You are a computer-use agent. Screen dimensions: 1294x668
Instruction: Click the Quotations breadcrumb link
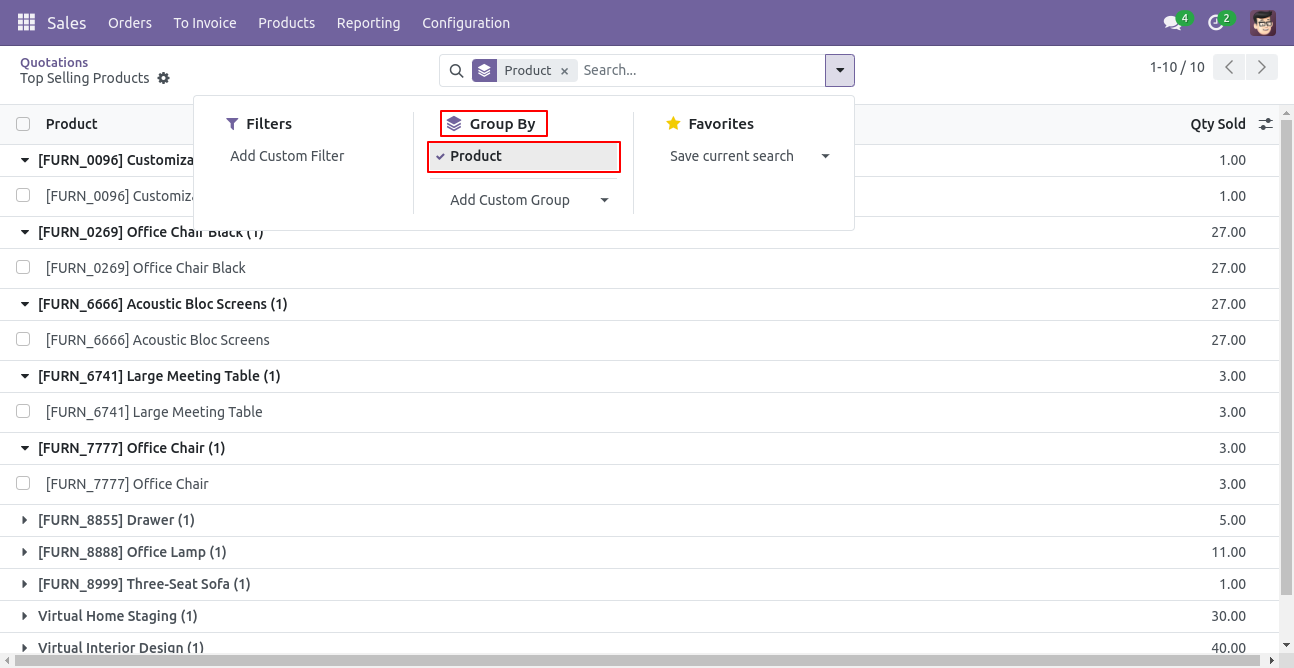point(54,62)
